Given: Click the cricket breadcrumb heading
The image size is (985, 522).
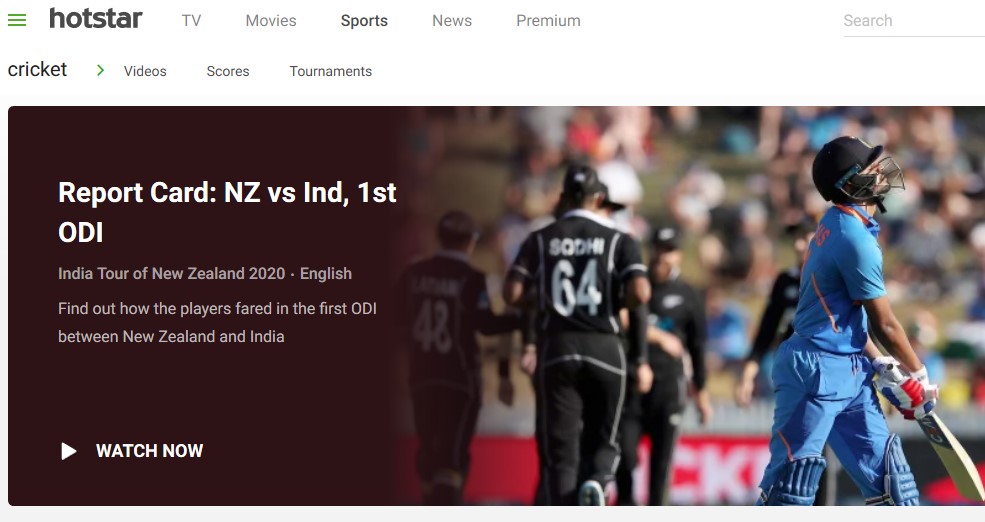Looking at the screenshot, I should (x=38, y=70).
